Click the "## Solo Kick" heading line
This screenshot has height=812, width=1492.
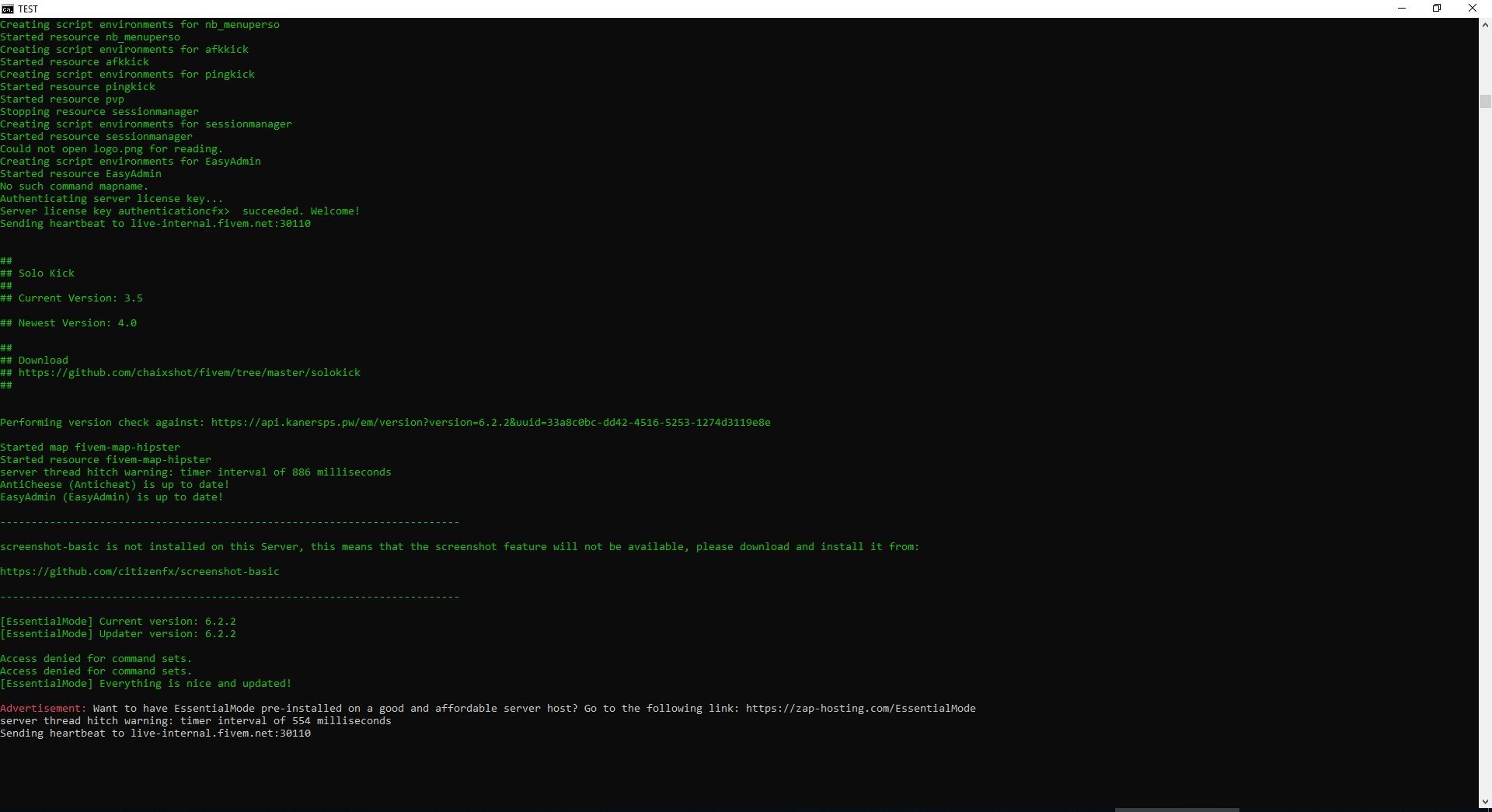[x=37, y=274]
